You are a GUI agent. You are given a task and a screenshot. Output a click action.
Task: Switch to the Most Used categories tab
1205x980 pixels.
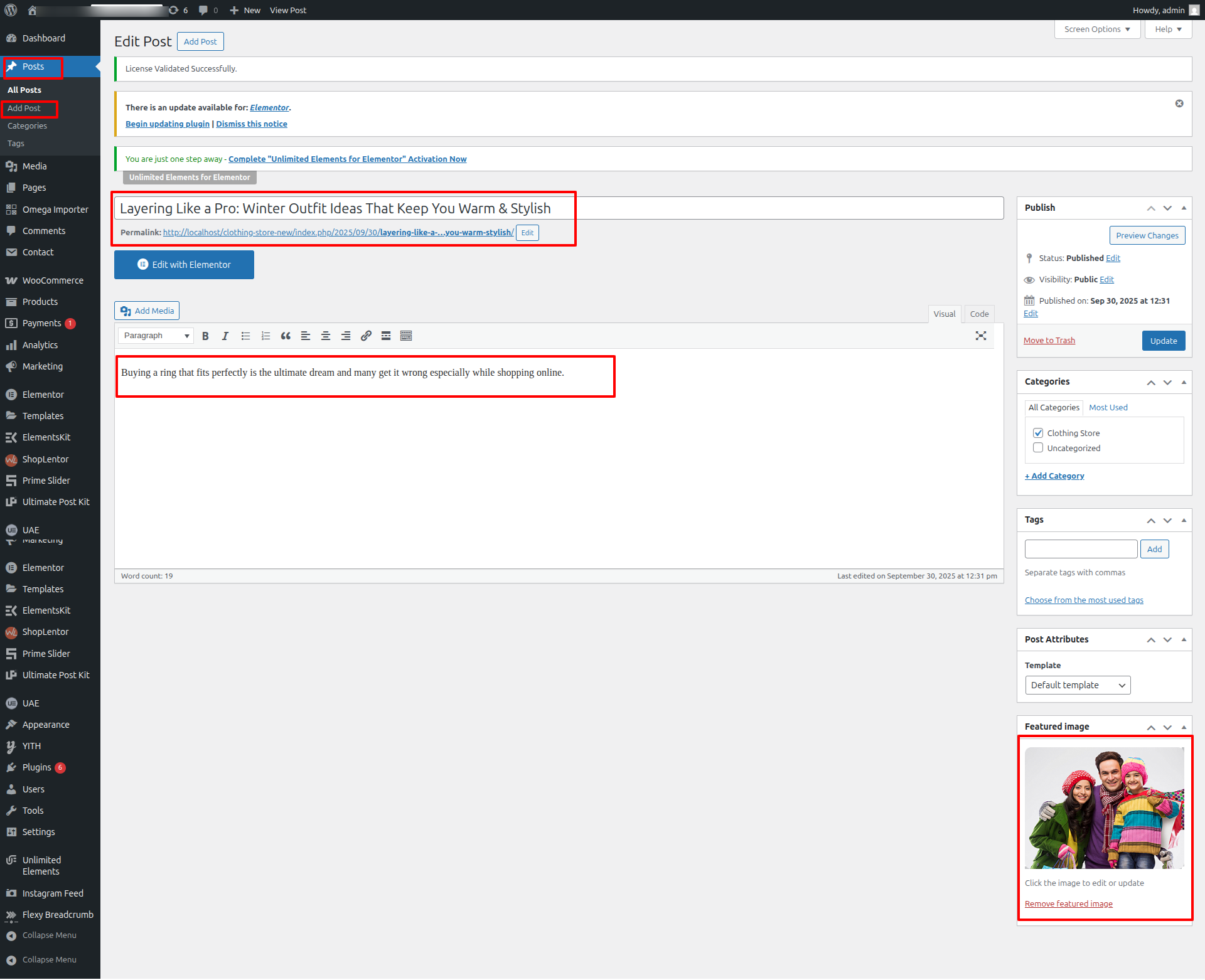coord(1108,408)
